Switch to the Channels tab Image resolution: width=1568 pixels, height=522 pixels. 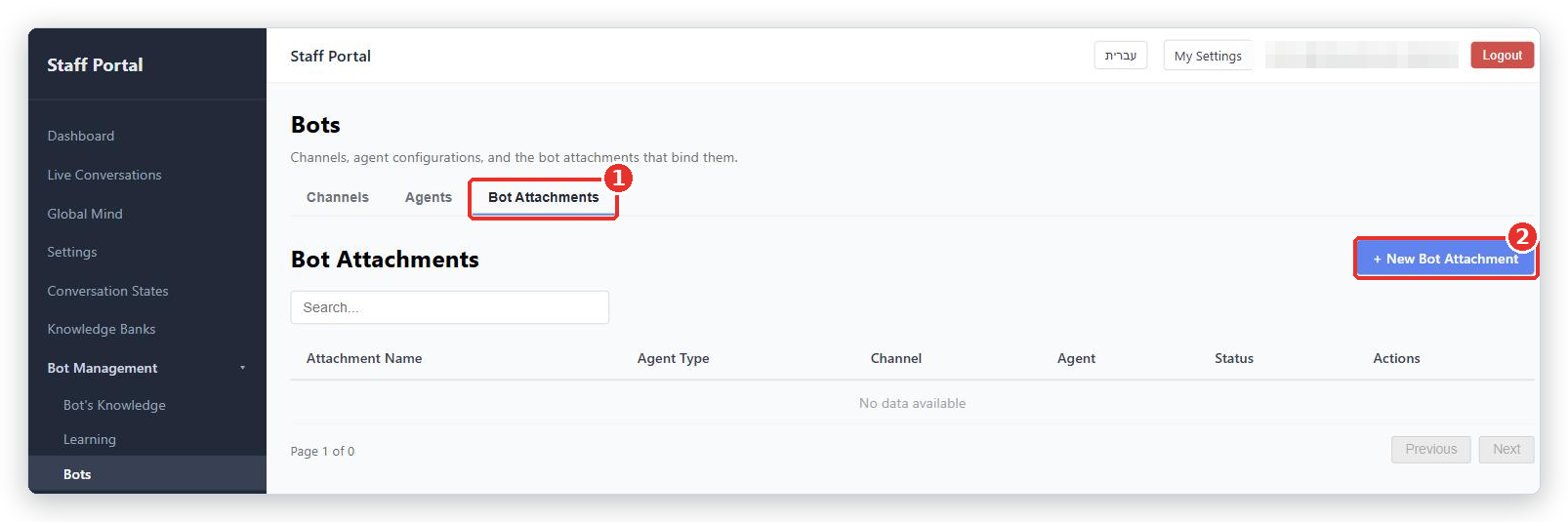tap(338, 197)
